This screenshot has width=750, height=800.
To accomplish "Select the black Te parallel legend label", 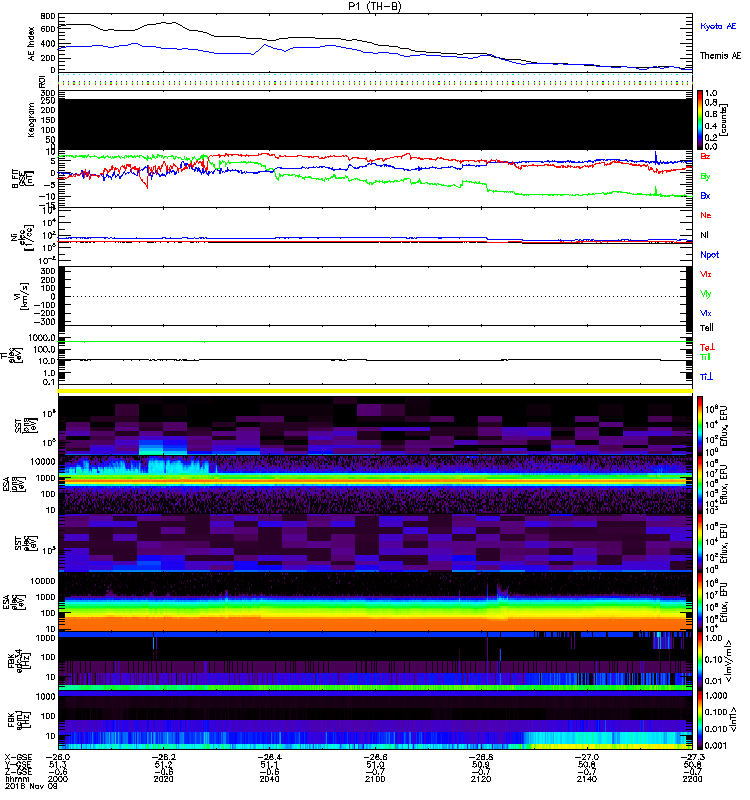I will pyautogui.click(x=706, y=328).
